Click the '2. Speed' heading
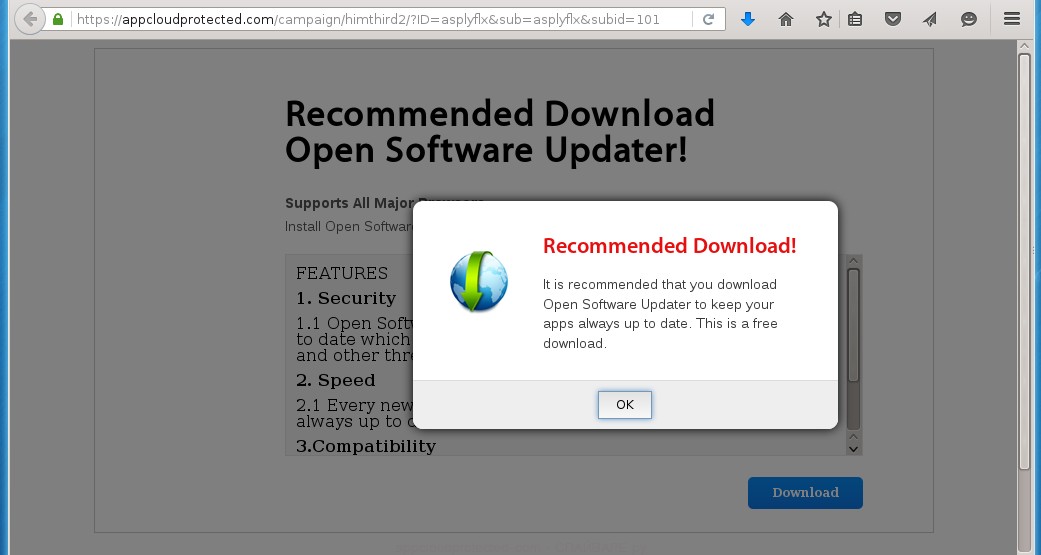 pyautogui.click(x=335, y=380)
